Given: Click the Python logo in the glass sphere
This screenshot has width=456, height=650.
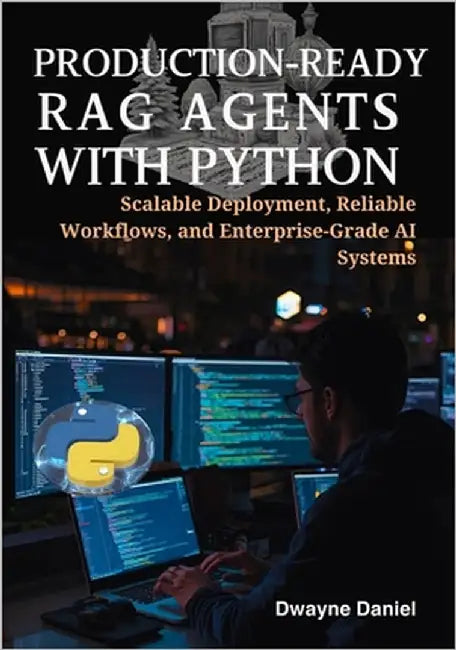Looking at the screenshot, I should 93,447.
